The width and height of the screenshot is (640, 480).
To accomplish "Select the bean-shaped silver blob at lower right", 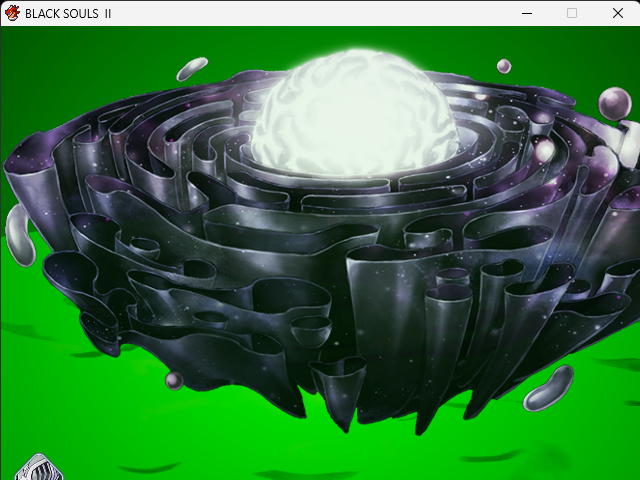I will click(x=548, y=388).
